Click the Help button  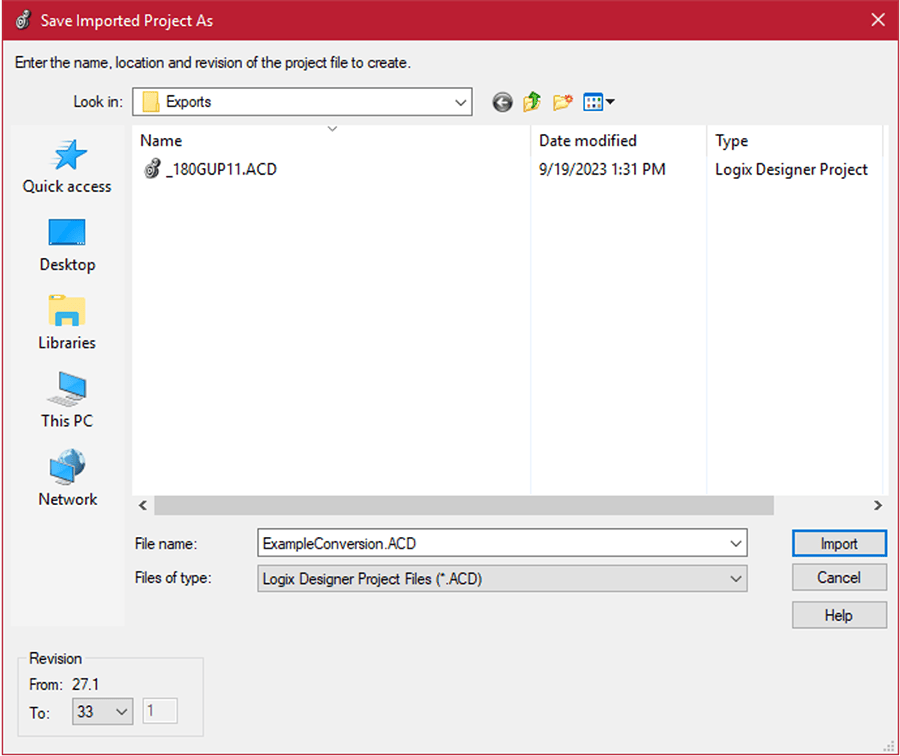(x=839, y=615)
